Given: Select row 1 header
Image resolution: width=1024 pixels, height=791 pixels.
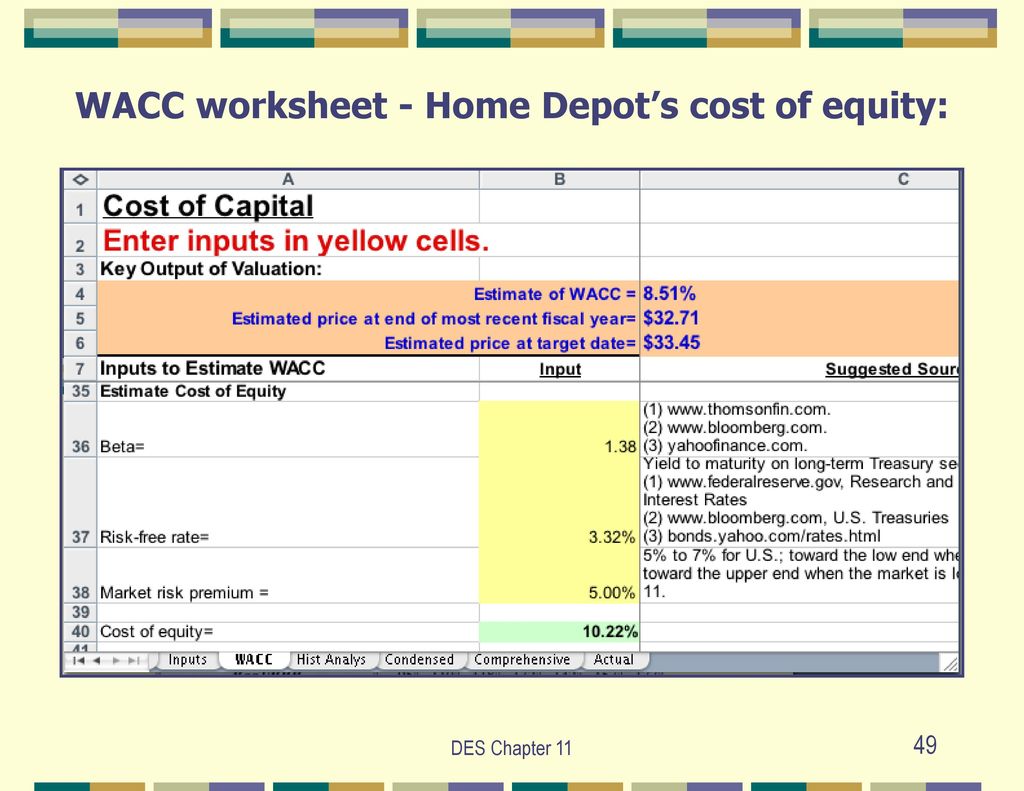Looking at the screenshot, I should (x=80, y=206).
